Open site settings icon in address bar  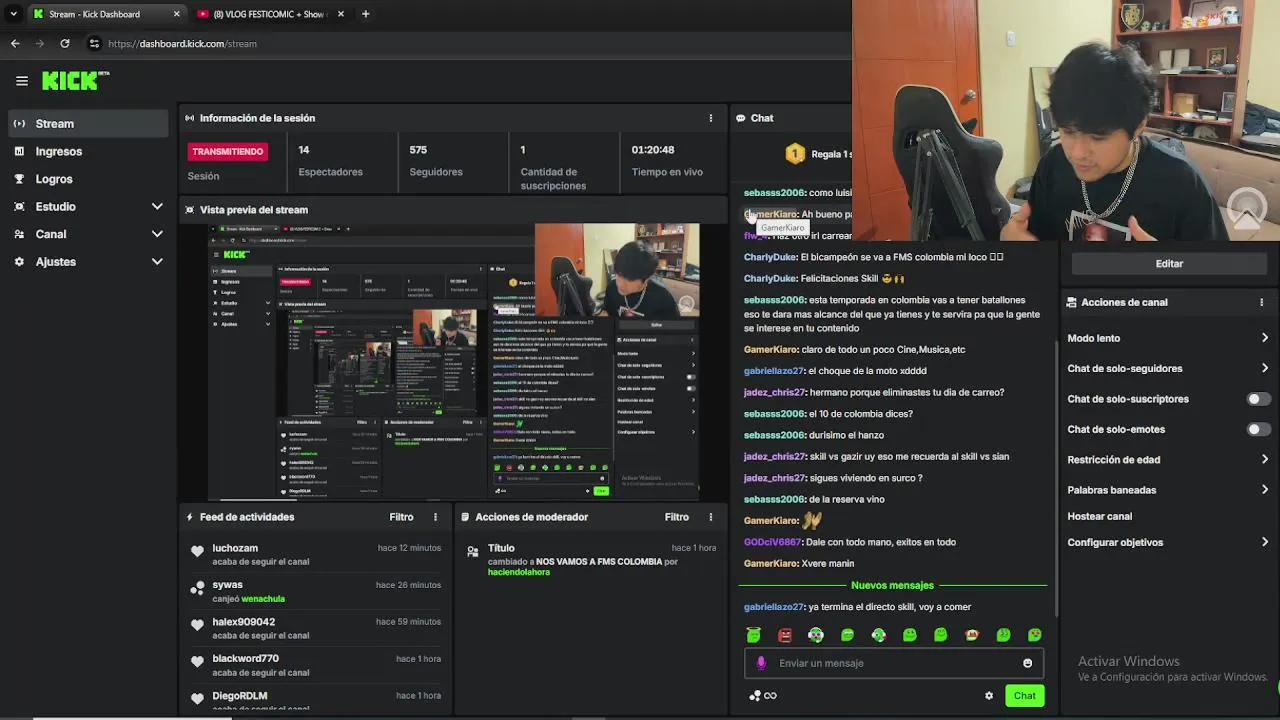[94, 43]
